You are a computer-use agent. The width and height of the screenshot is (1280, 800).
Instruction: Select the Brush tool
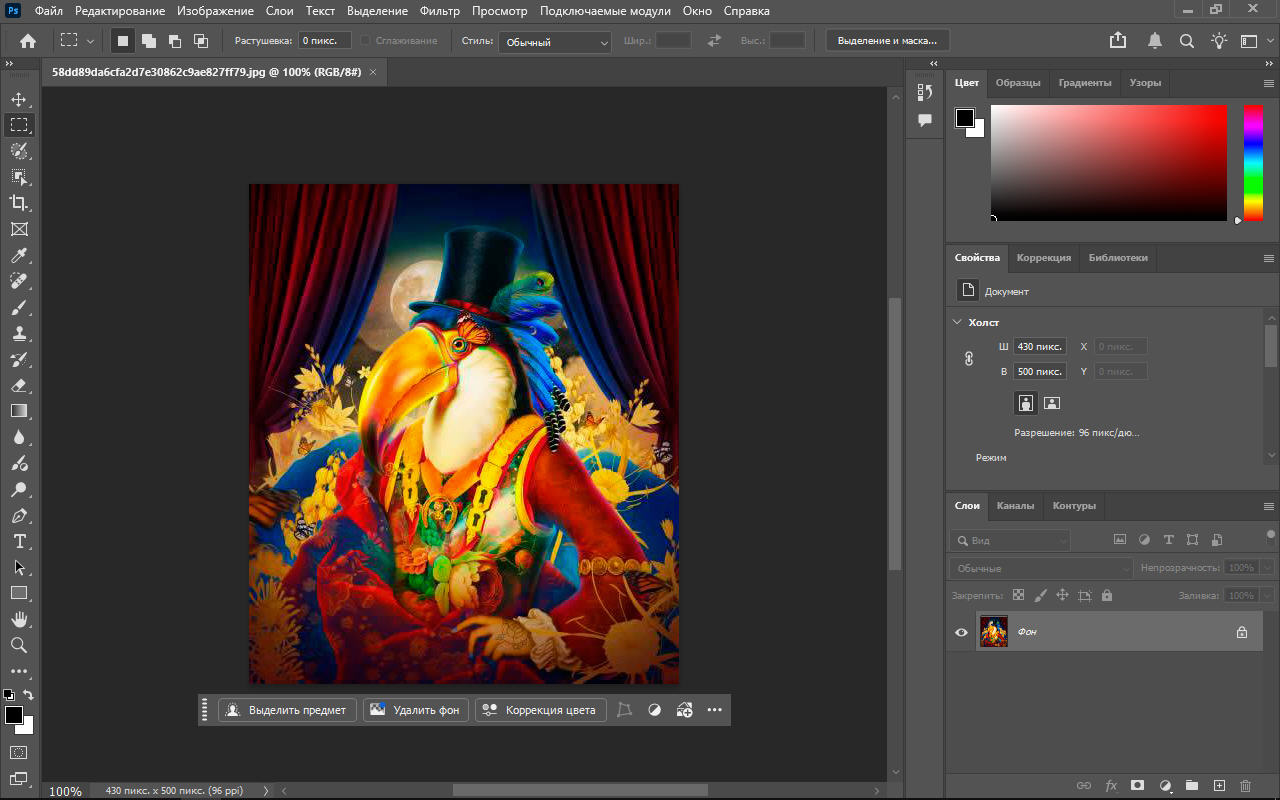pyautogui.click(x=19, y=308)
